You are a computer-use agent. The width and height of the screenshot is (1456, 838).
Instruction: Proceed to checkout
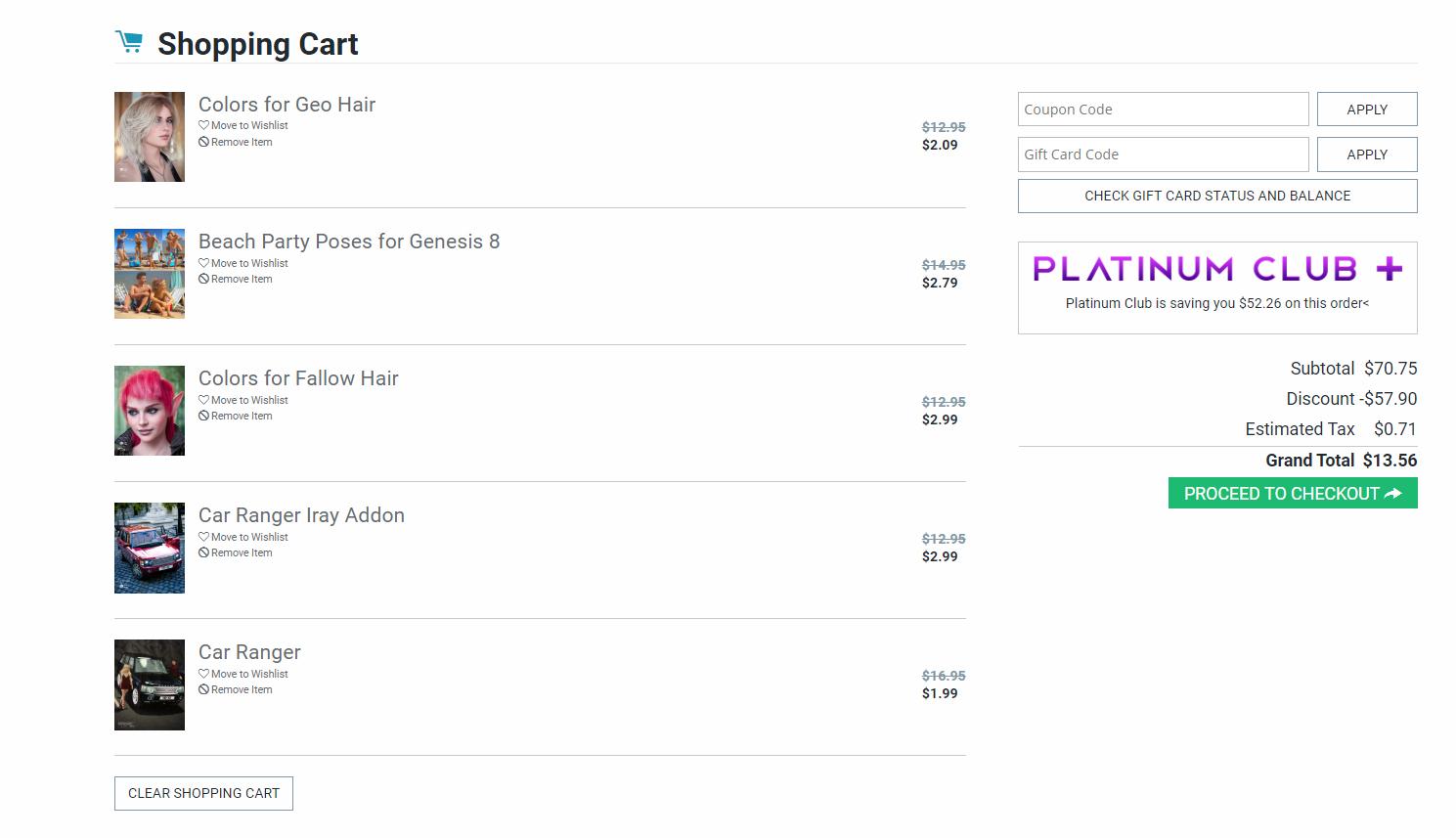tap(1292, 494)
